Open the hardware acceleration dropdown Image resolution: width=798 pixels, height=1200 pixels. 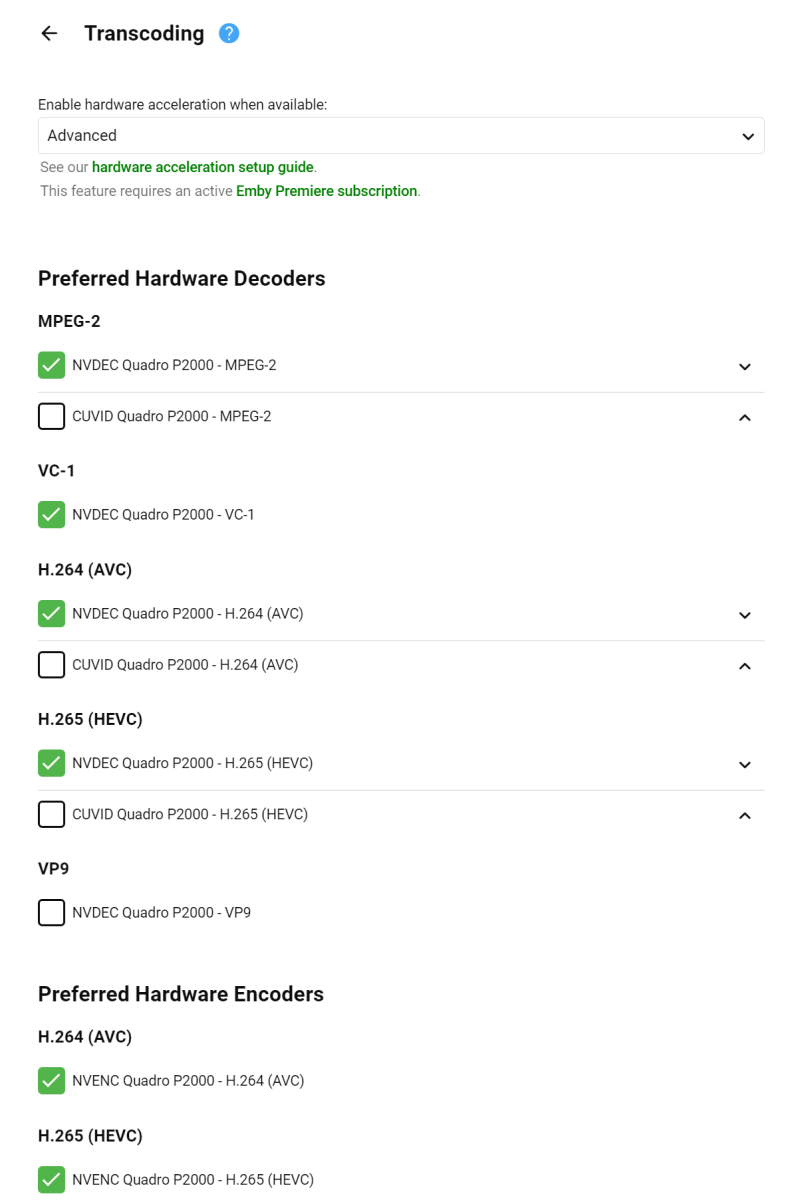coord(401,136)
